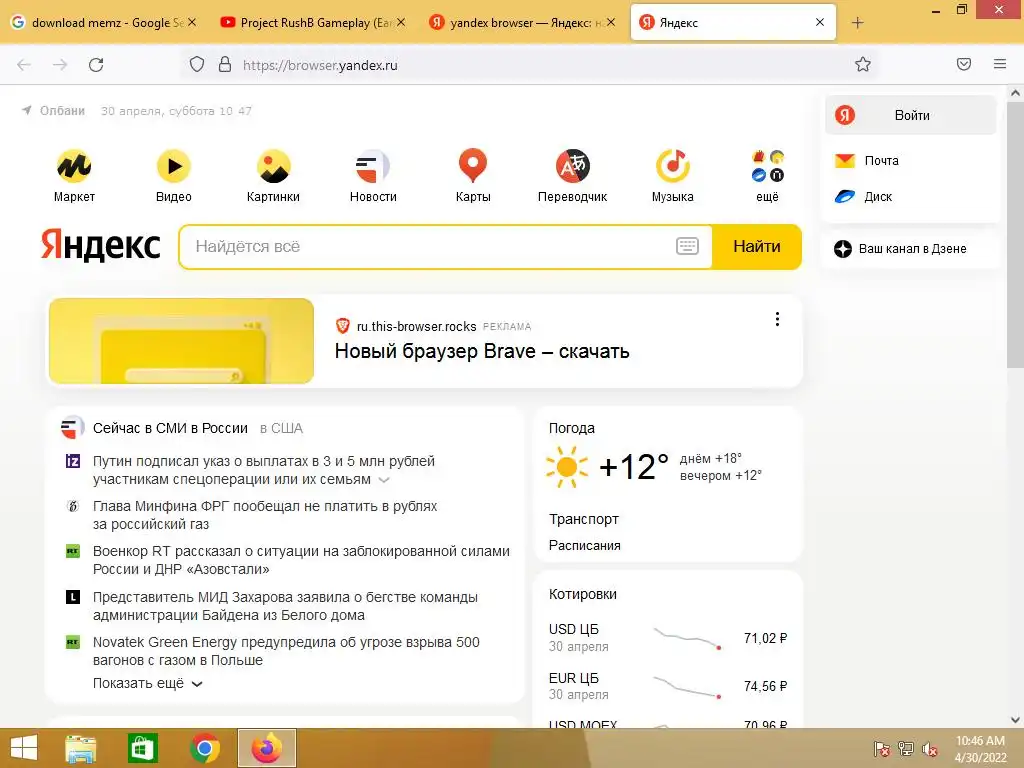Open File Explorer from taskbar
This screenshot has height=768, width=1024.
pyautogui.click(x=80, y=748)
